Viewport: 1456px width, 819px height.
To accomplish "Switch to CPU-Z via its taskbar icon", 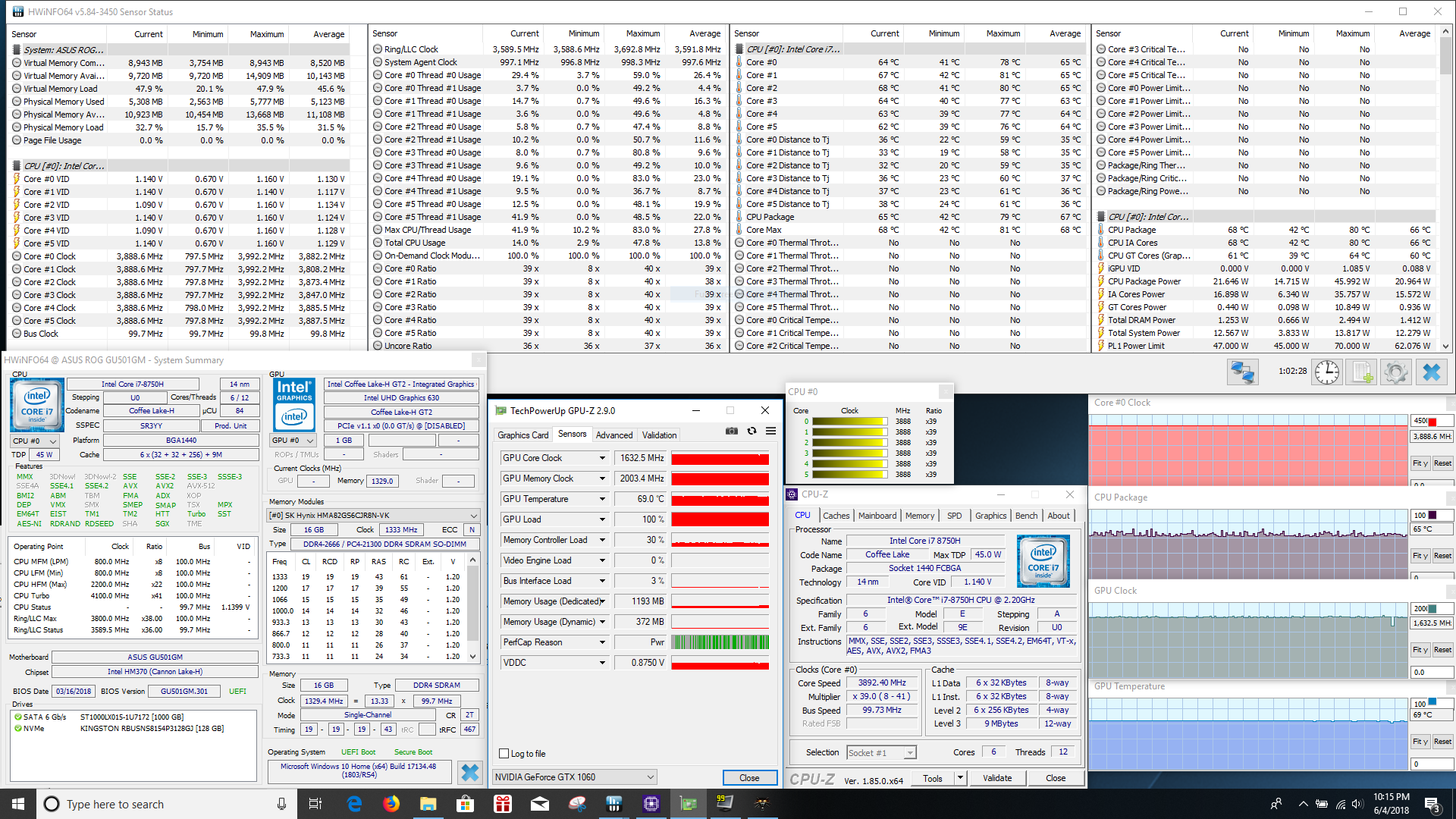I will coord(651,804).
